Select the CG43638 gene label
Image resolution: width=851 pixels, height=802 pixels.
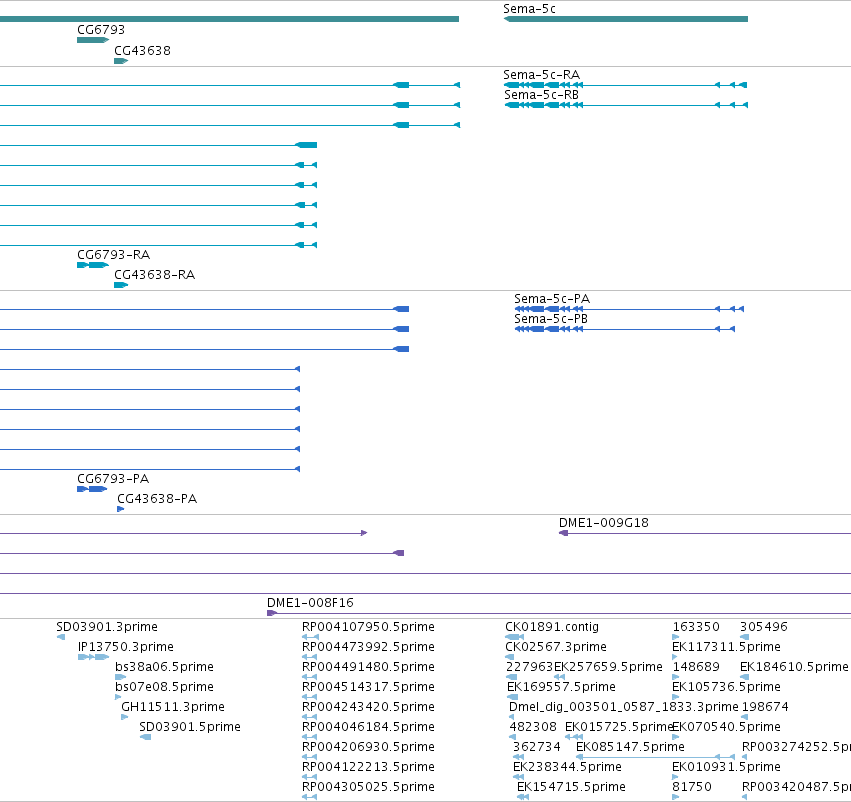tap(142, 50)
